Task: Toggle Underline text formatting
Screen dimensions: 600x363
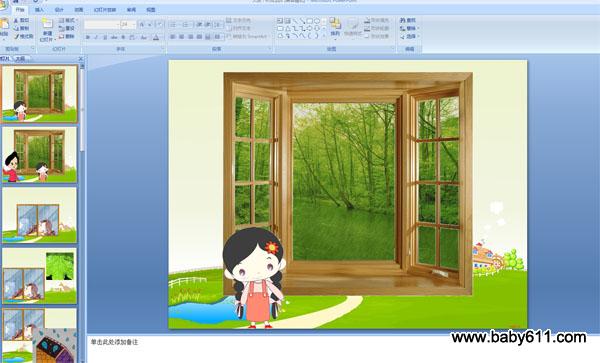Action: pos(105,37)
